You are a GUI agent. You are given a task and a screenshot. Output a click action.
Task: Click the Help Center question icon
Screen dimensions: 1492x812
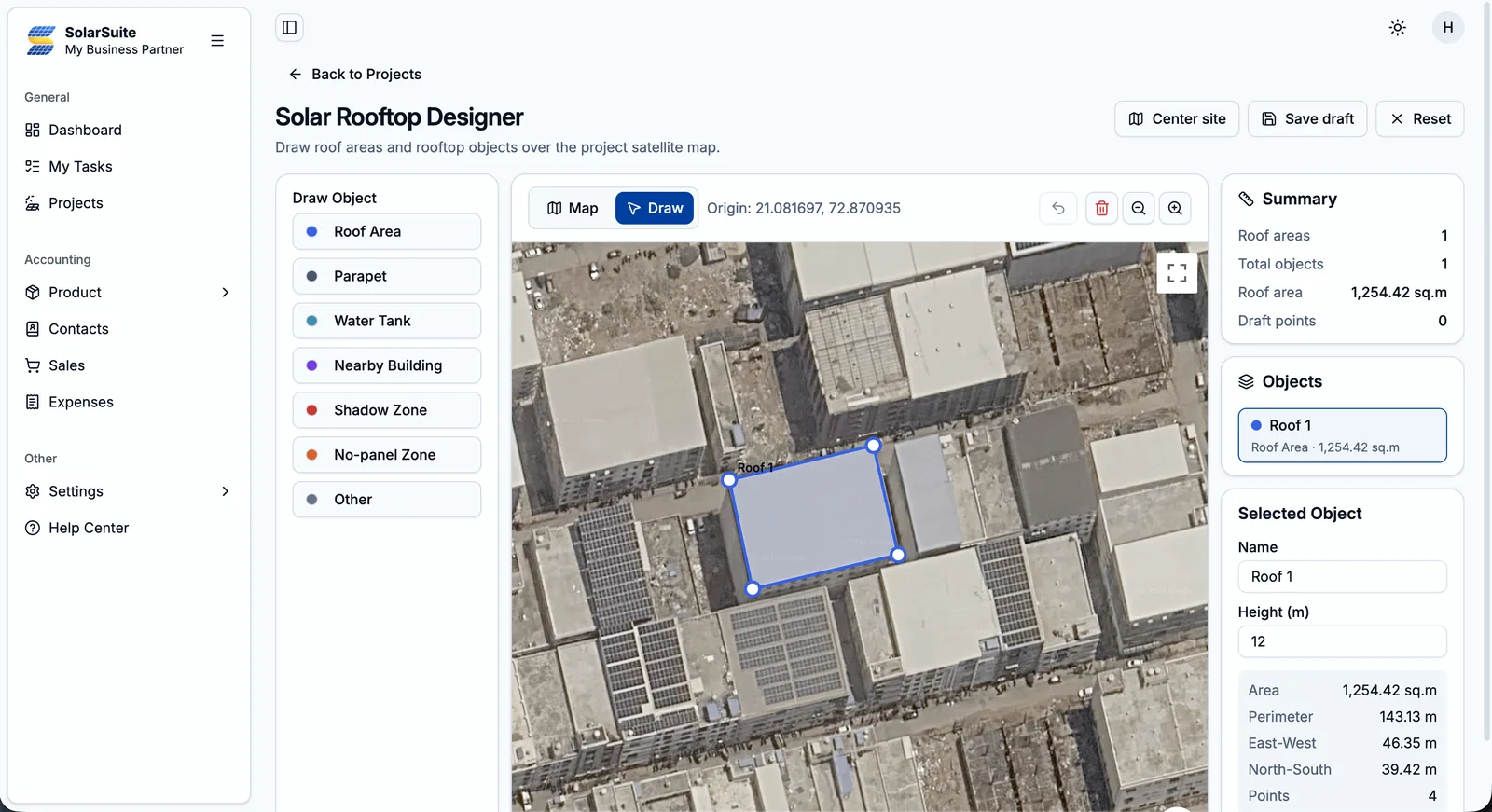[33, 528]
